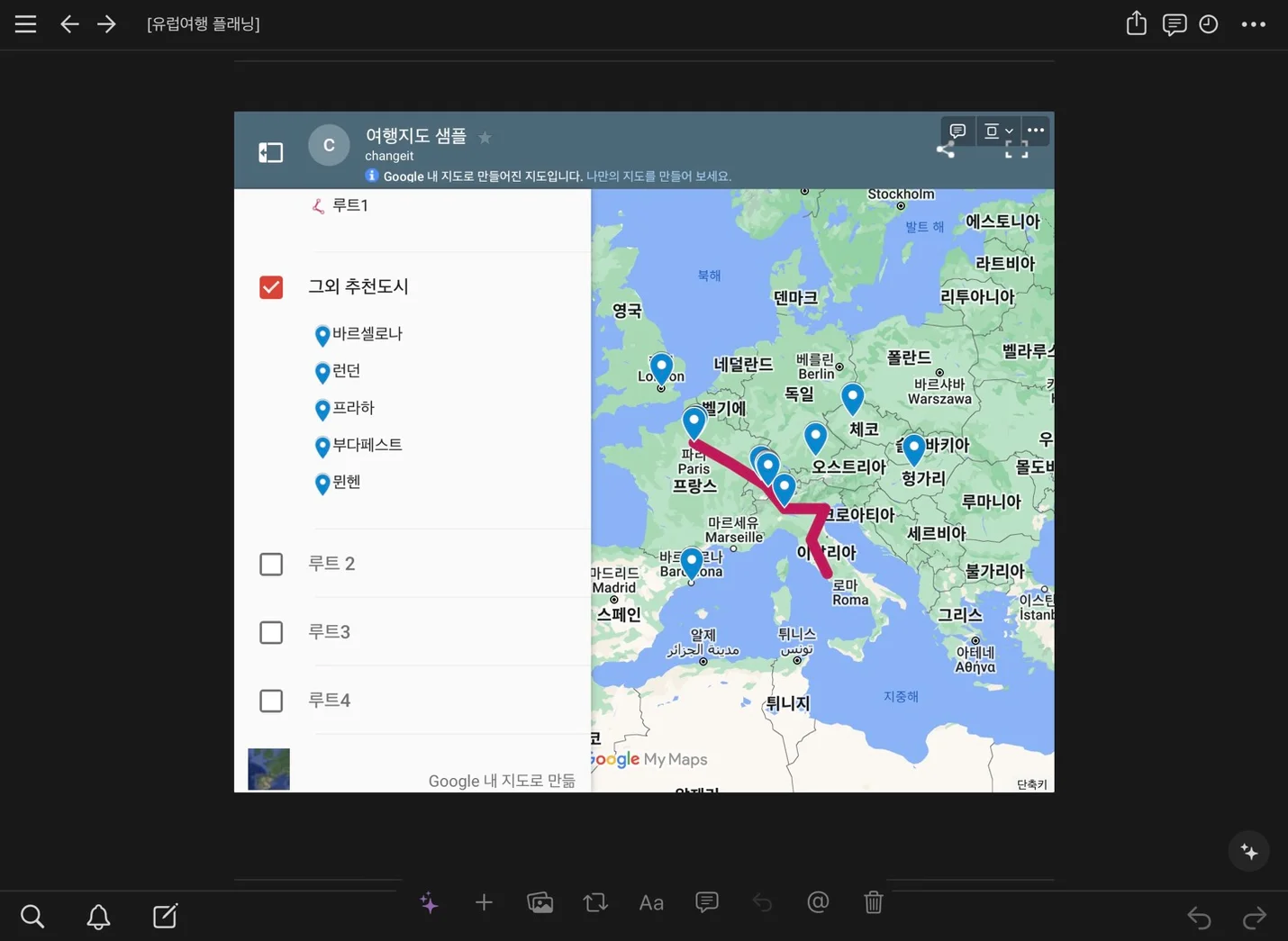1288x941 pixels.
Task: Open page history clock icon
Action: [x=1209, y=24]
